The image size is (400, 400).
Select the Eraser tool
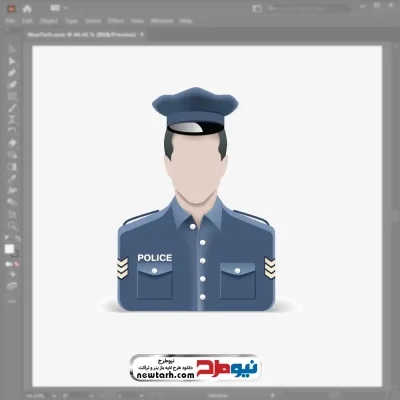click(12, 143)
